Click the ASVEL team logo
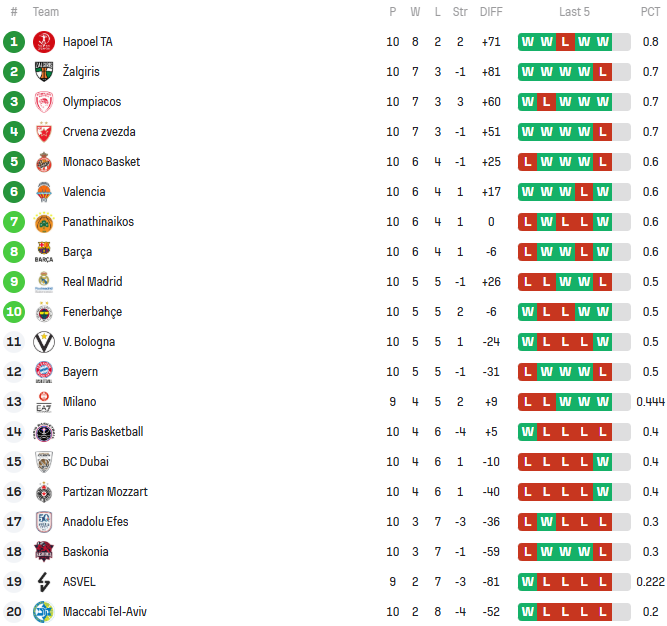This screenshot has height=626, width=667. point(43,582)
